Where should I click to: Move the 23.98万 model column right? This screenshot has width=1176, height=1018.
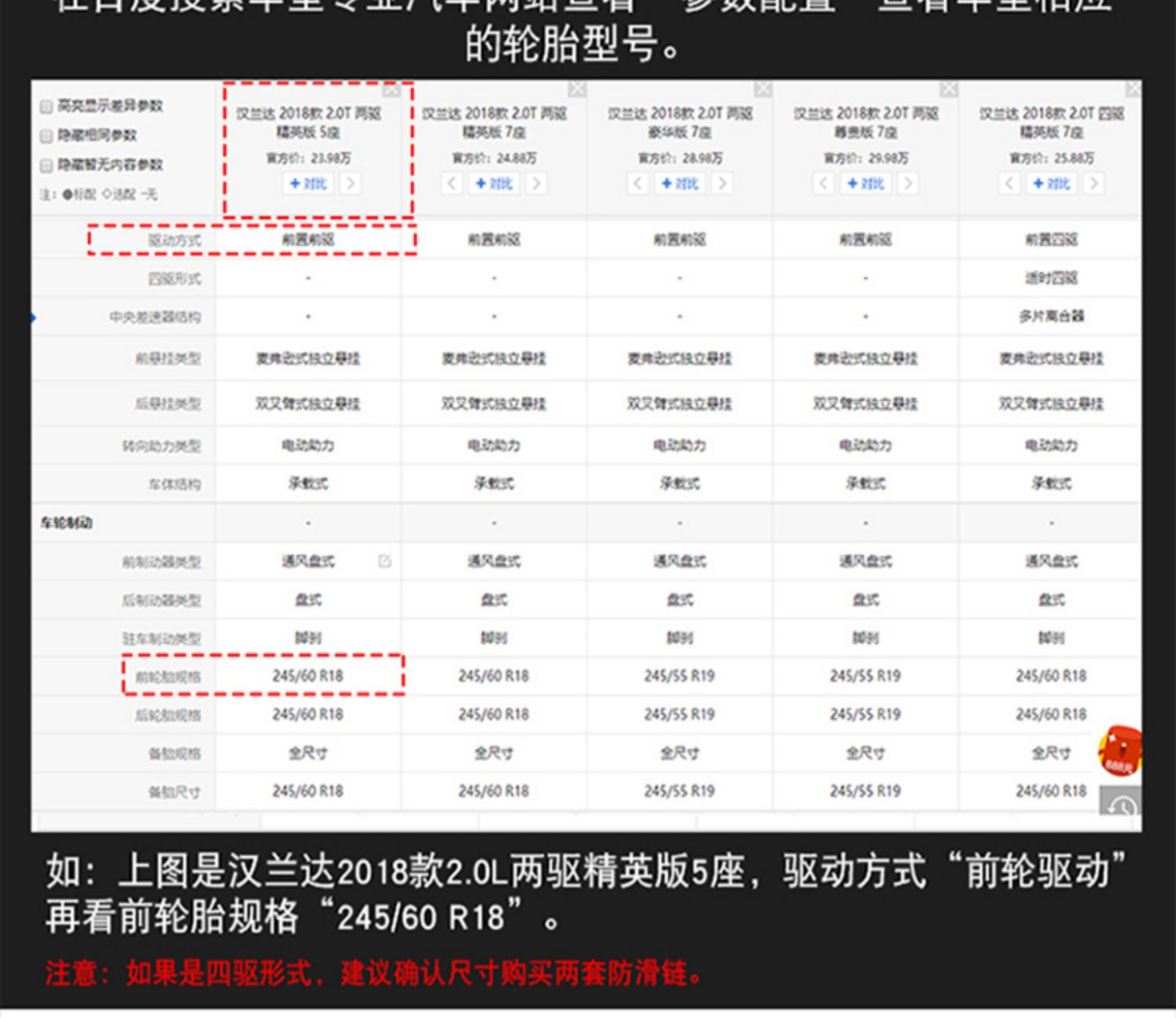coord(350,183)
